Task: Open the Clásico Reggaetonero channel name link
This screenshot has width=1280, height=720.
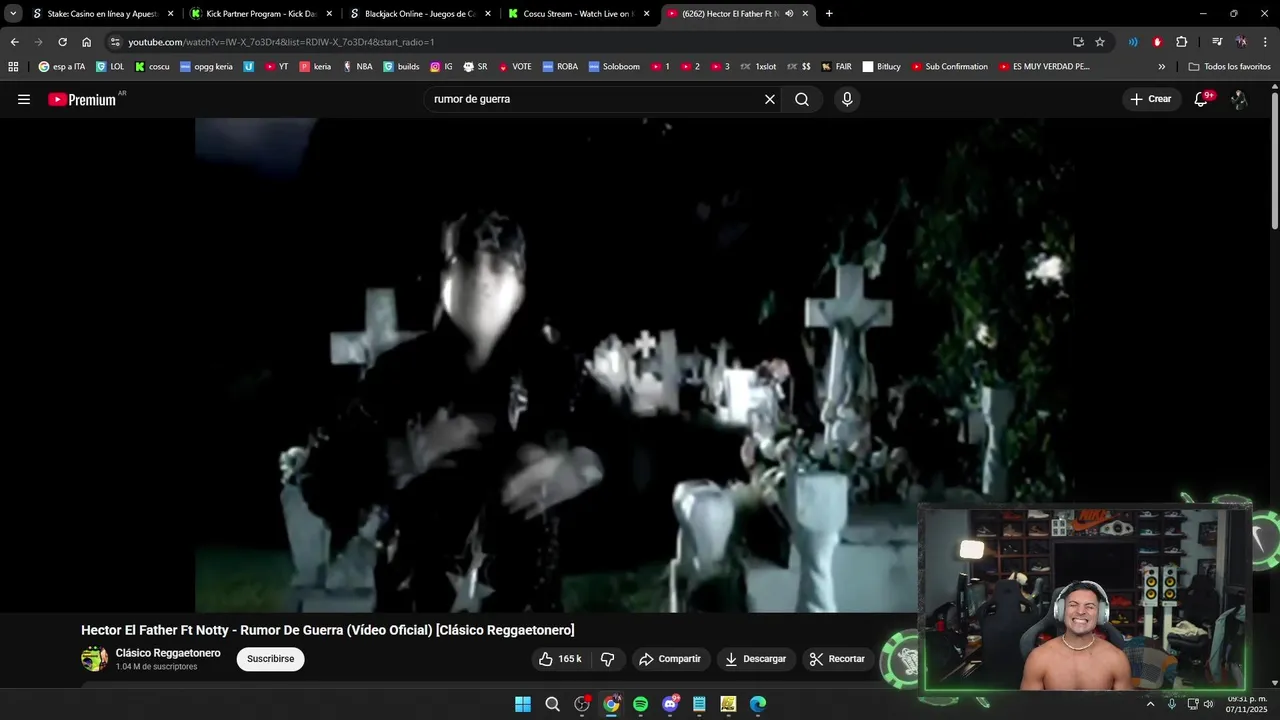Action: [x=168, y=653]
